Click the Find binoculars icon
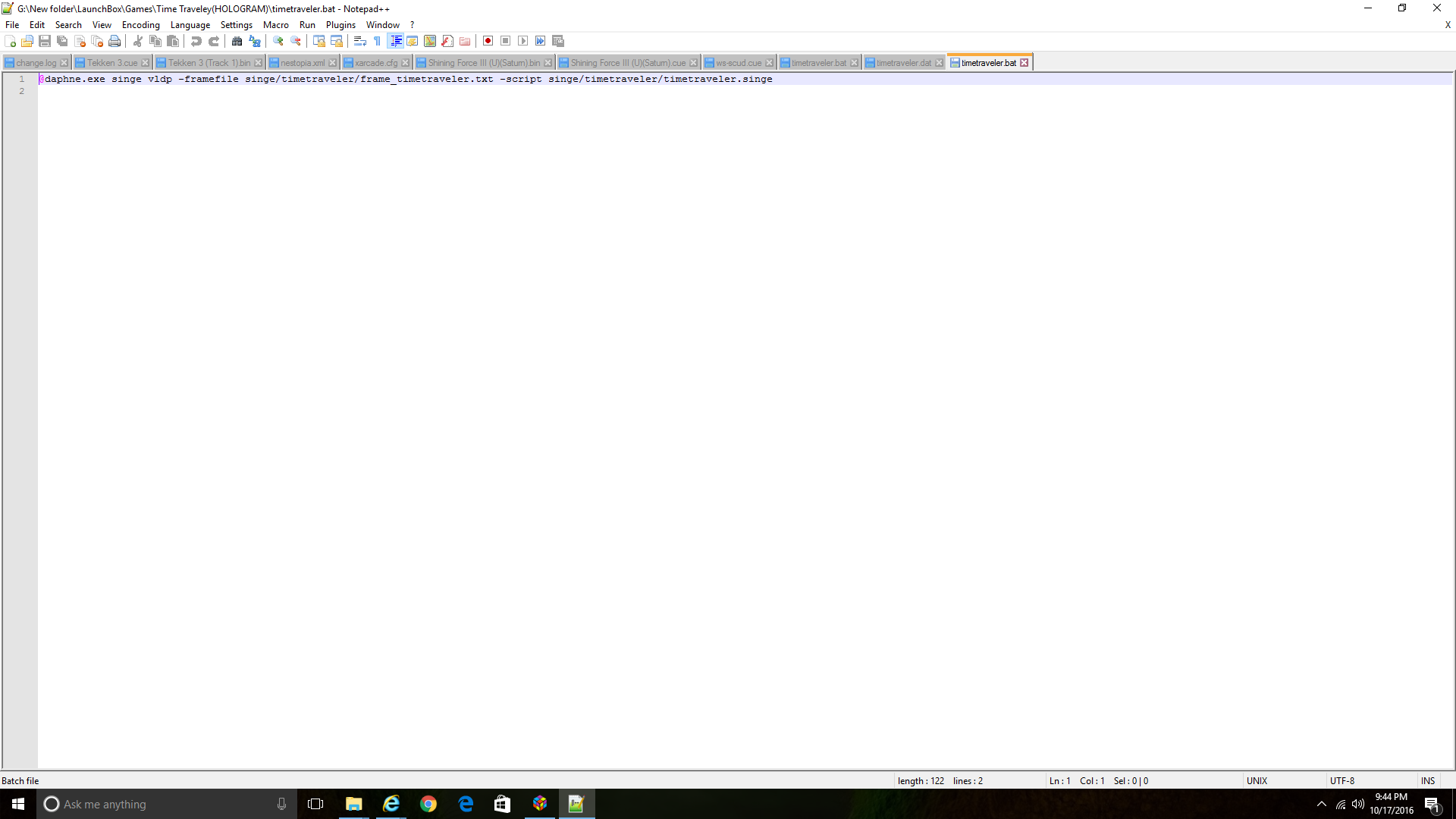The height and width of the screenshot is (819, 1456). point(237,41)
